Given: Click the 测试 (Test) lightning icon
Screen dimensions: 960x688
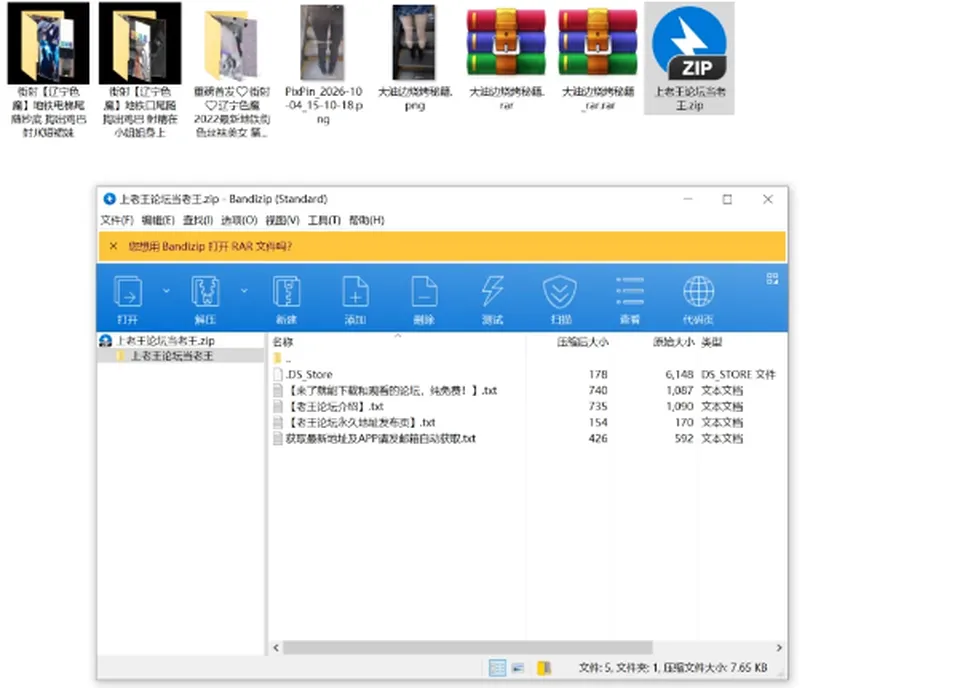Looking at the screenshot, I should [492, 291].
